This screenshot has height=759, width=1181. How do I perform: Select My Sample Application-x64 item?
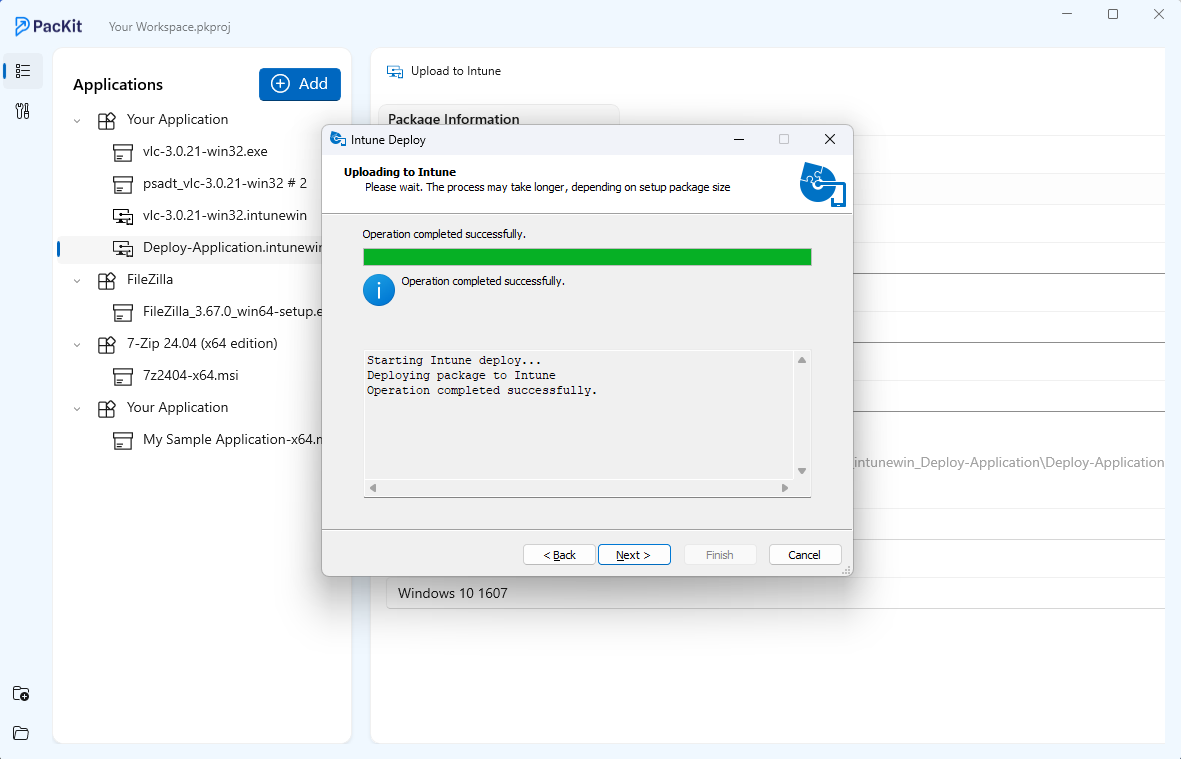pos(233,439)
